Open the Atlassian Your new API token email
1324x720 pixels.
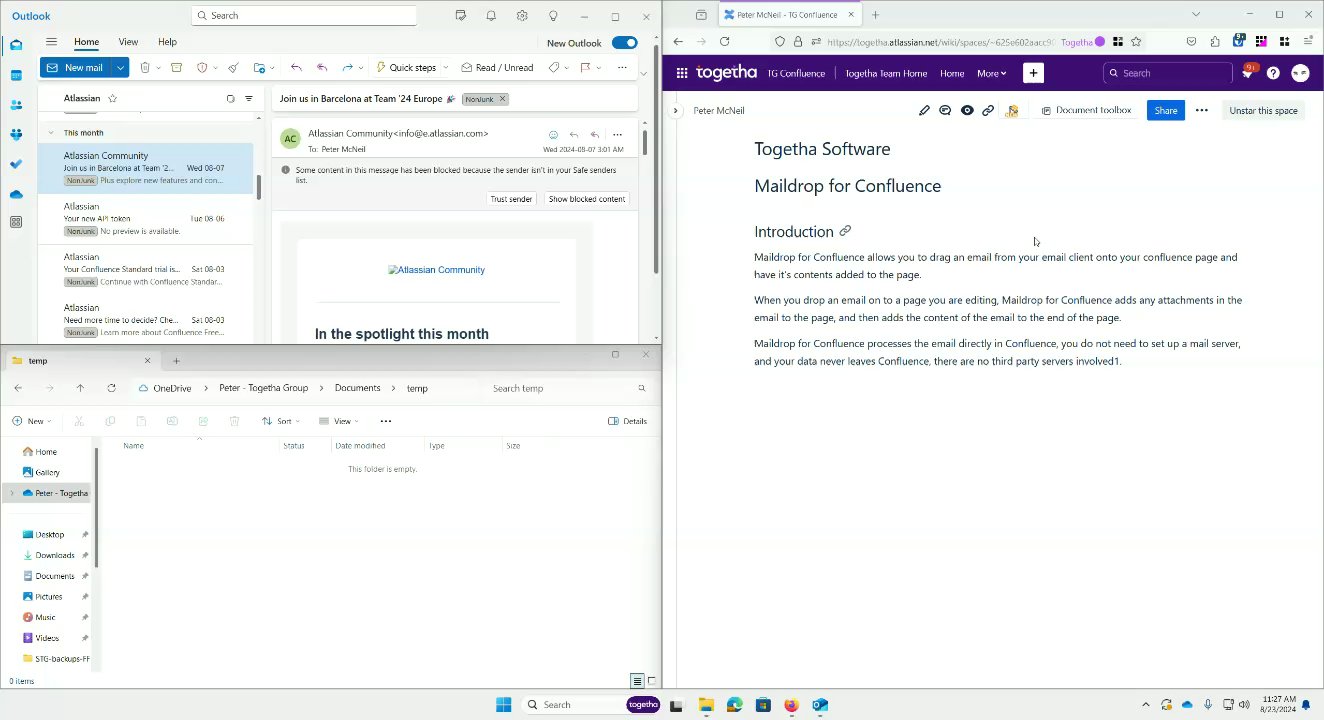(x=148, y=219)
